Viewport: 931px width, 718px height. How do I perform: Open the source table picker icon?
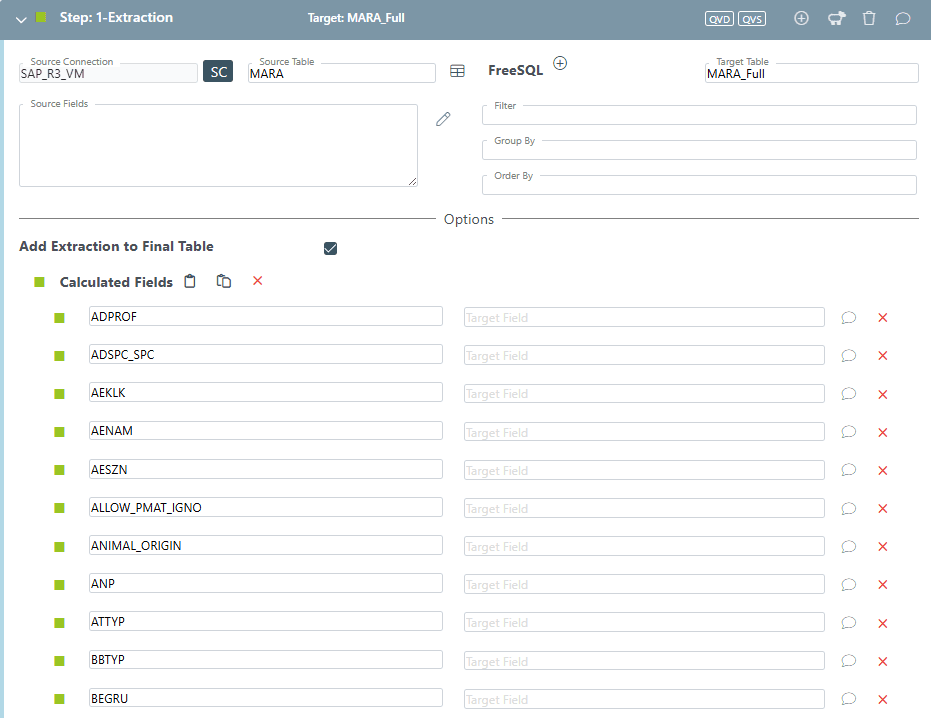coord(457,71)
